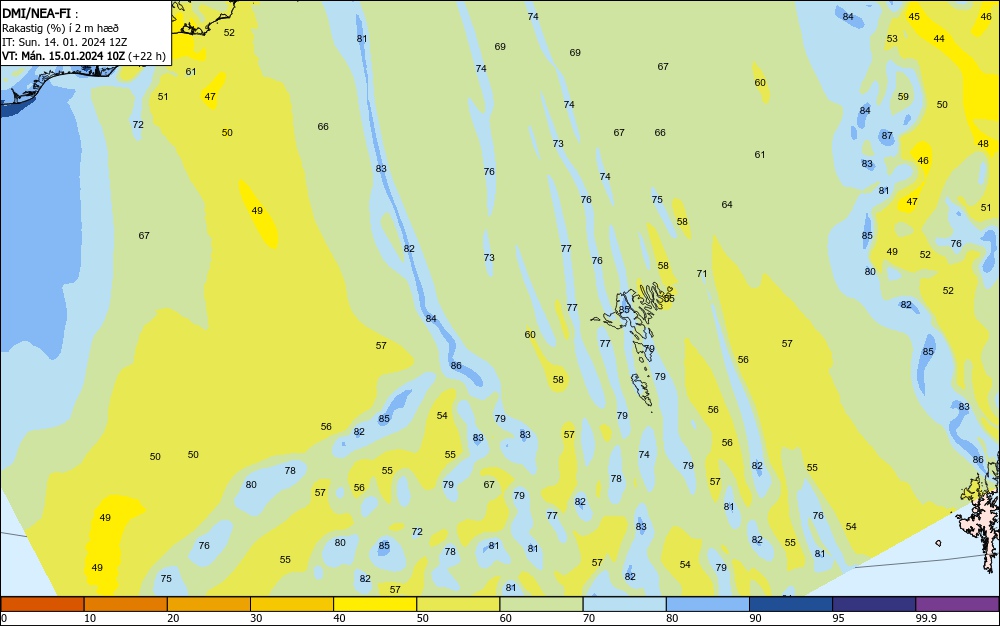The height and width of the screenshot is (626, 1000).
Task: Click the humidity value 64 on the map
Action: pyautogui.click(x=727, y=205)
